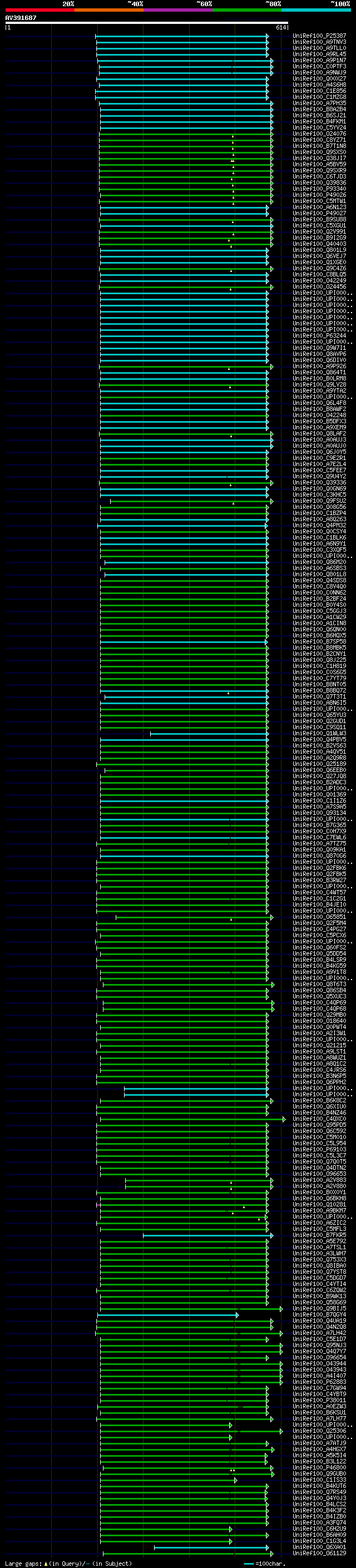Select hit label UniRef100_Q25189
356x1568 pixels.
[x=319, y=763]
